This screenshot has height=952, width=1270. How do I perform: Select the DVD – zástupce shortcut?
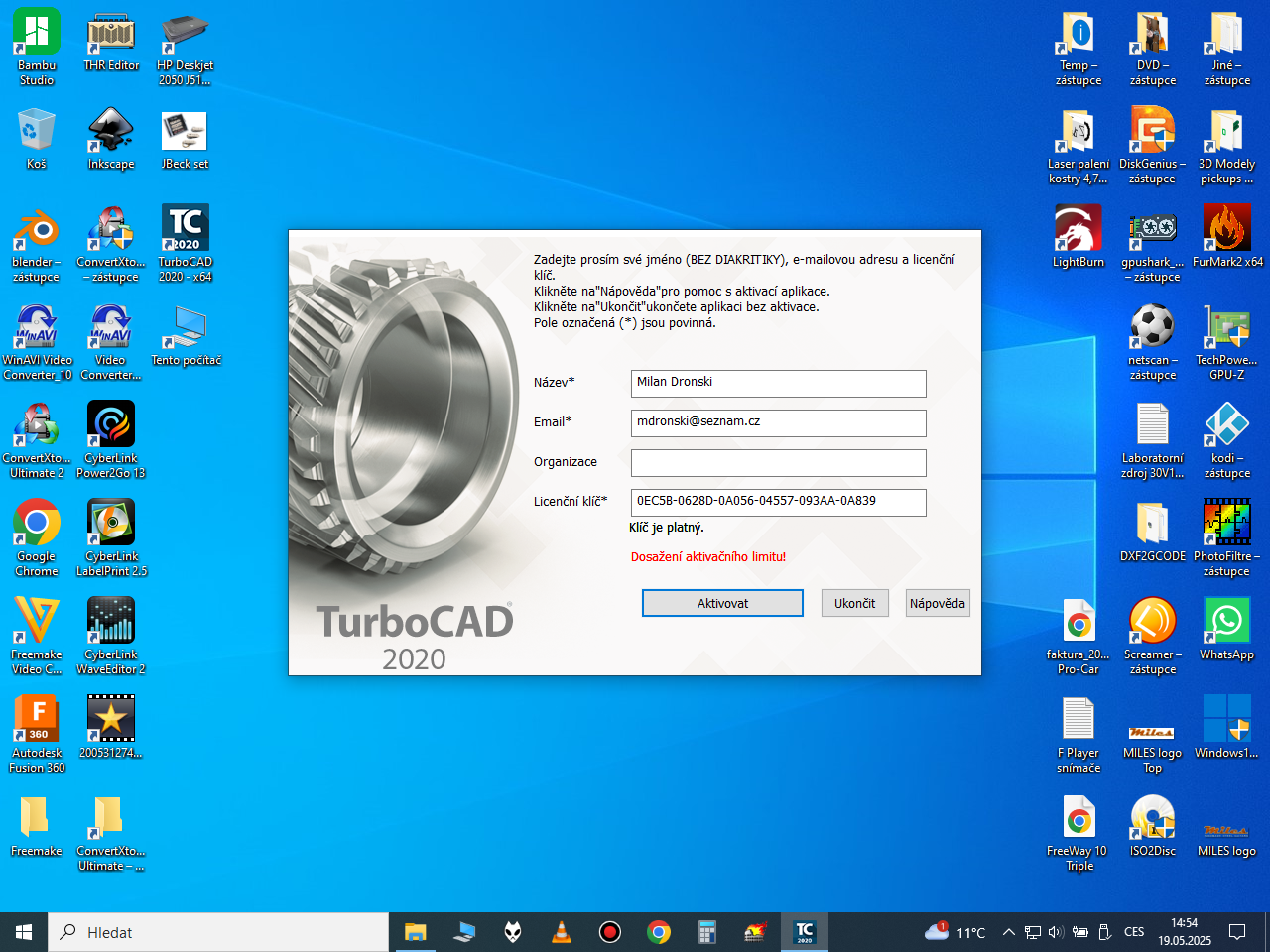1153,48
